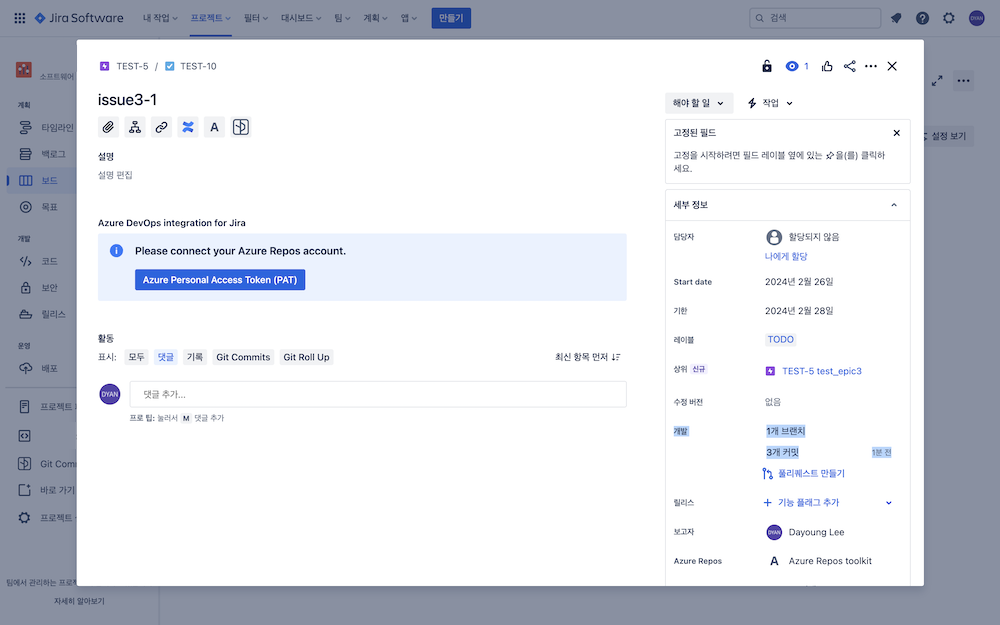Click the 기능 플래그 추가 link
The width and height of the screenshot is (1000, 625).
tap(802, 503)
